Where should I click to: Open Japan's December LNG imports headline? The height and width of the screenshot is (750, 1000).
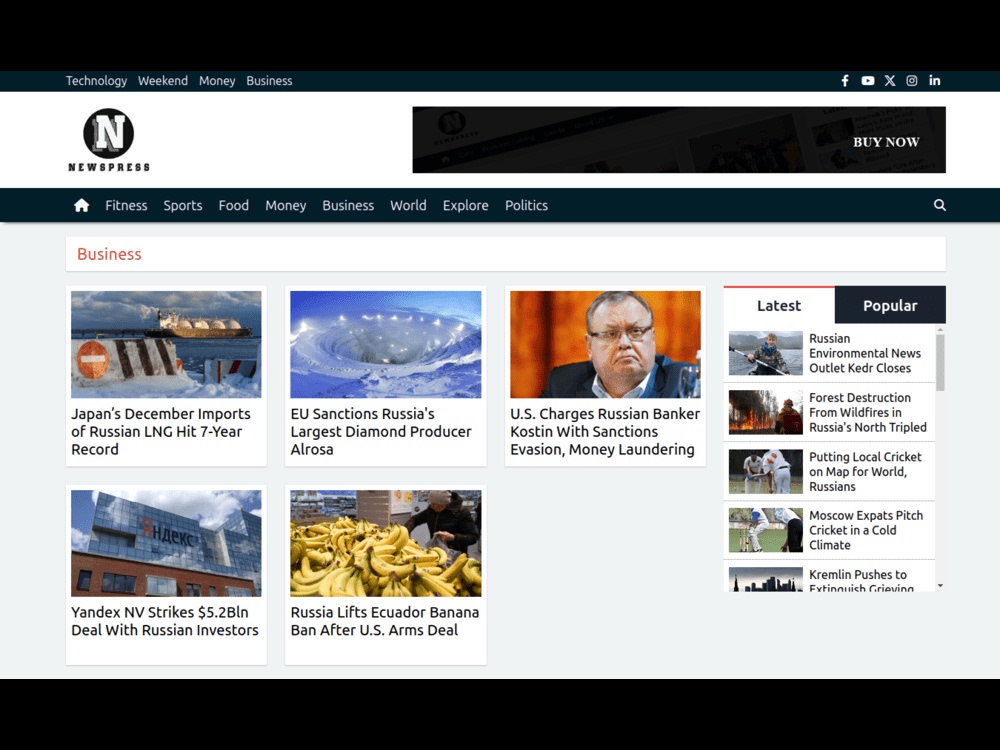161,432
